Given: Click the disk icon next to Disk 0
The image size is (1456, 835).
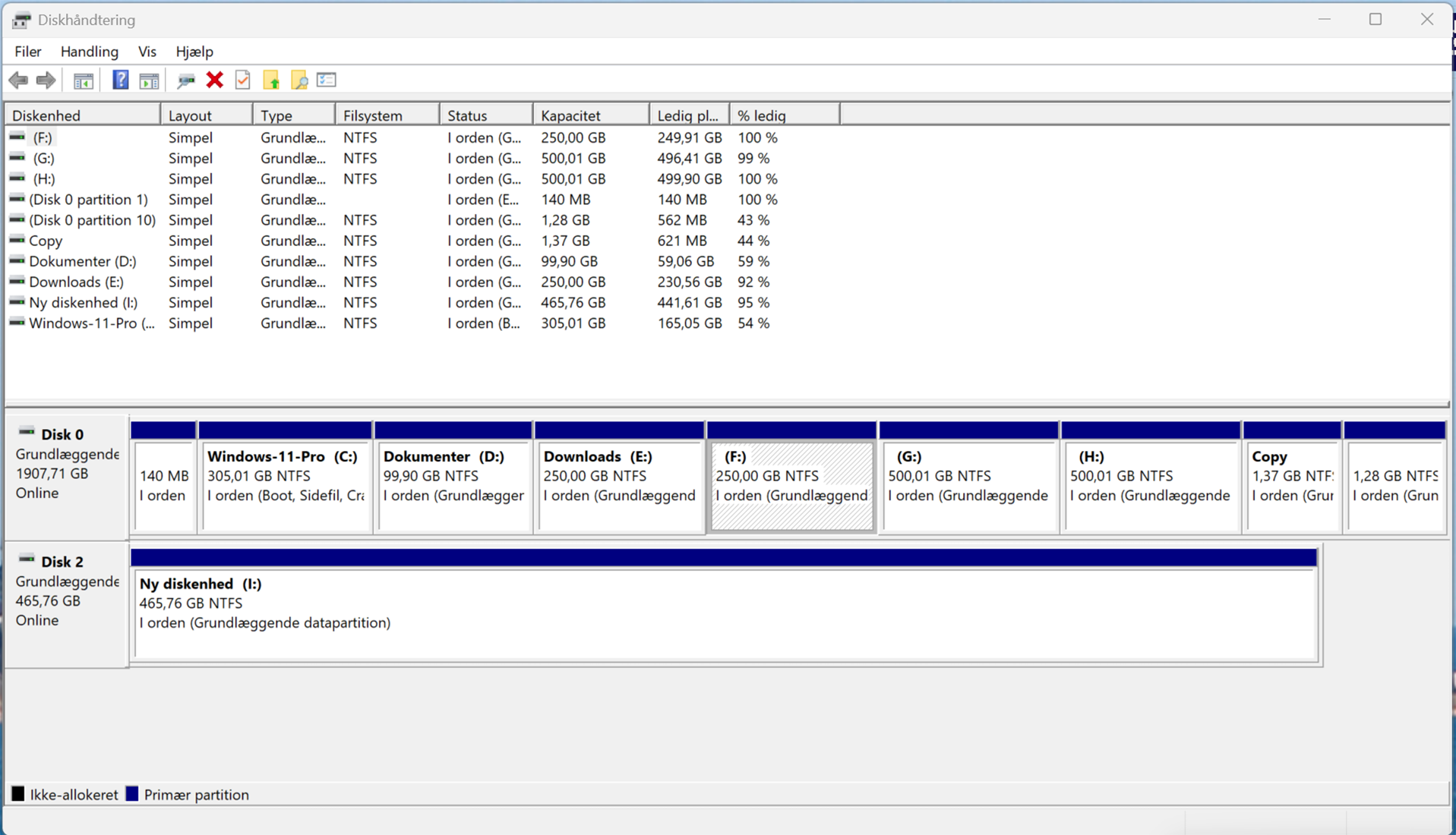Looking at the screenshot, I should 27,433.
